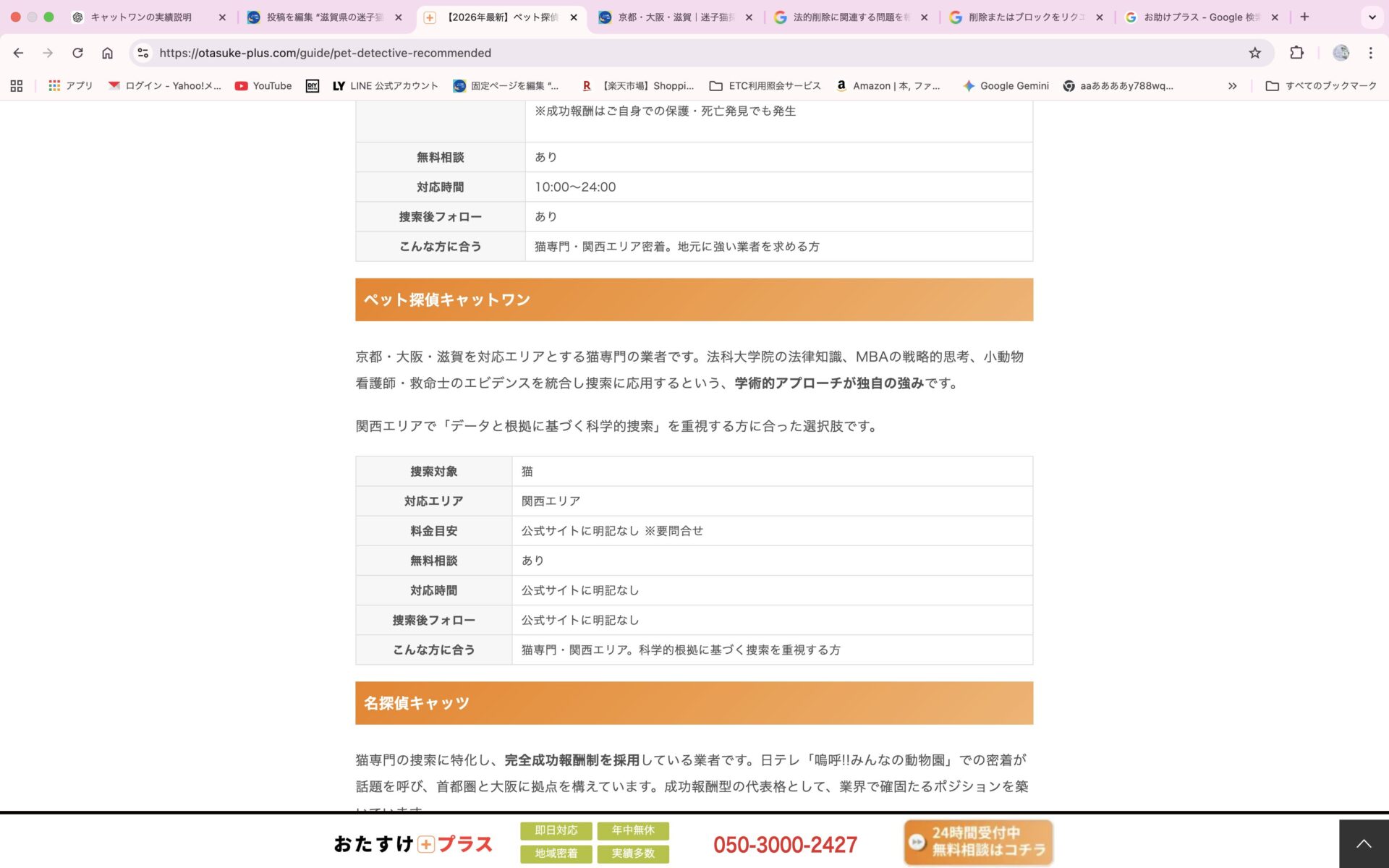Open the Chrome extensions puzzle icon
This screenshot has width=1389, height=868.
1296,53
